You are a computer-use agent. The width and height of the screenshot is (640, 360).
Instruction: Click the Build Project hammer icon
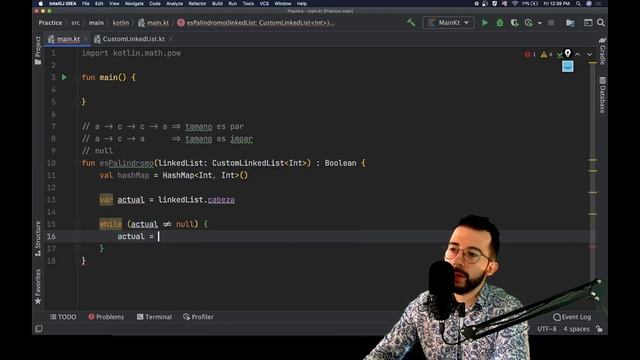point(411,22)
